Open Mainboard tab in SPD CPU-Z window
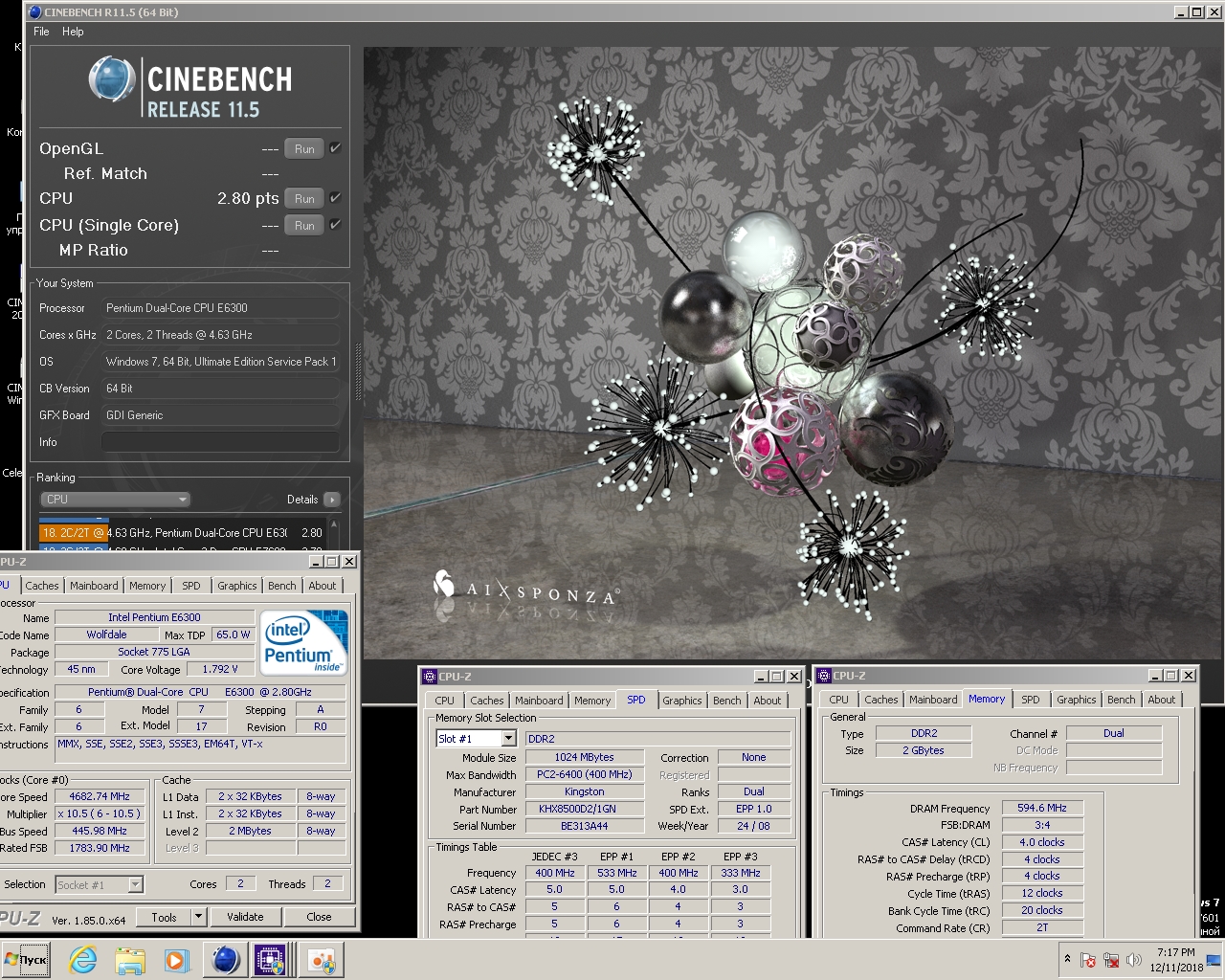The width and height of the screenshot is (1225, 980). click(539, 701)
